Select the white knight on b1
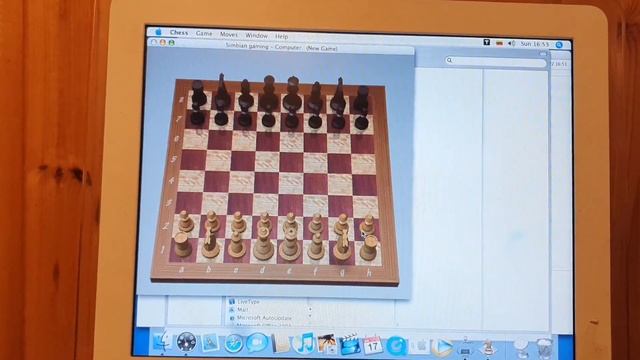 (x=211, y=242)
